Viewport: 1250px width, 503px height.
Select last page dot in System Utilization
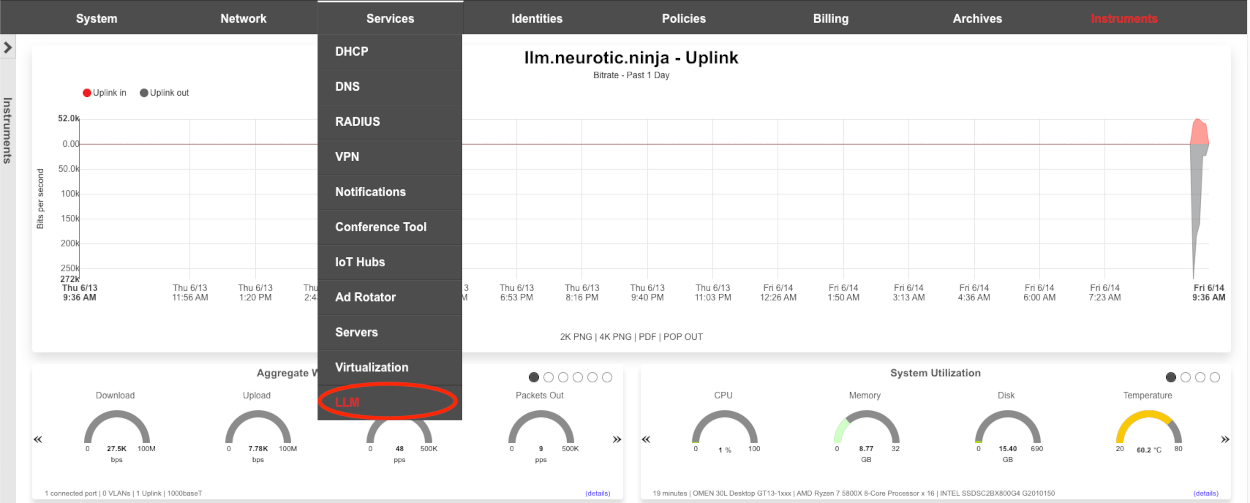click(1215, 377)
